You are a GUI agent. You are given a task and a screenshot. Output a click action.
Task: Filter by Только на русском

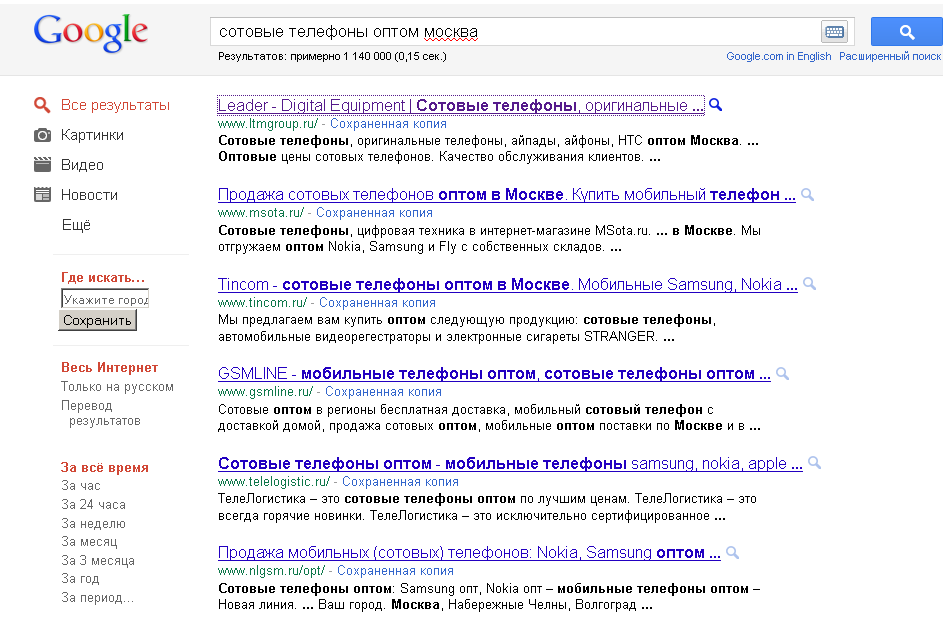click(117, 387)
